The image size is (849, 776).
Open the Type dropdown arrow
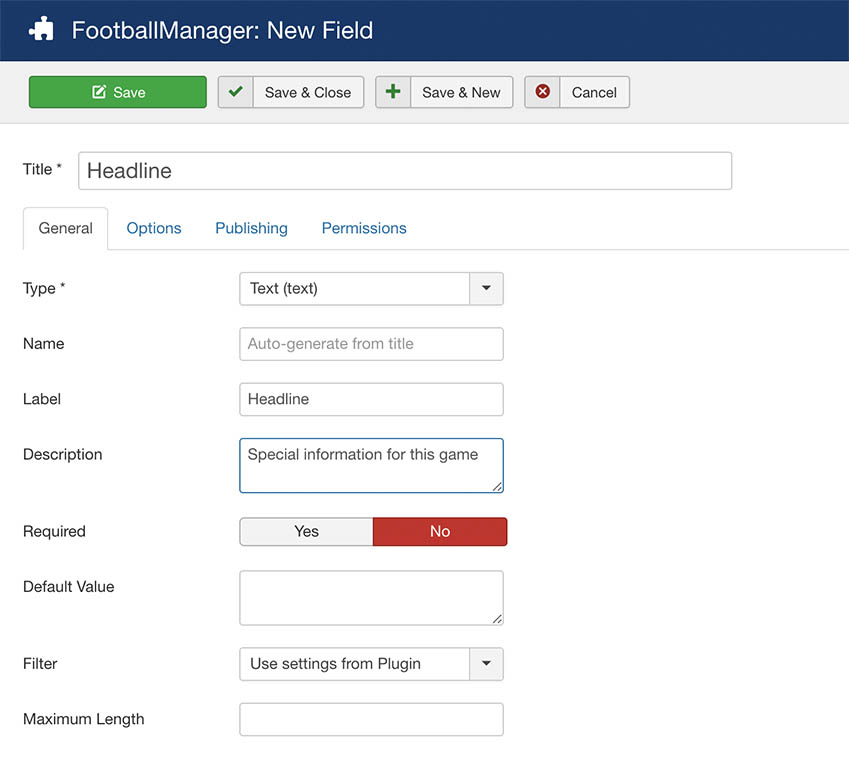(x=486, y=288)
